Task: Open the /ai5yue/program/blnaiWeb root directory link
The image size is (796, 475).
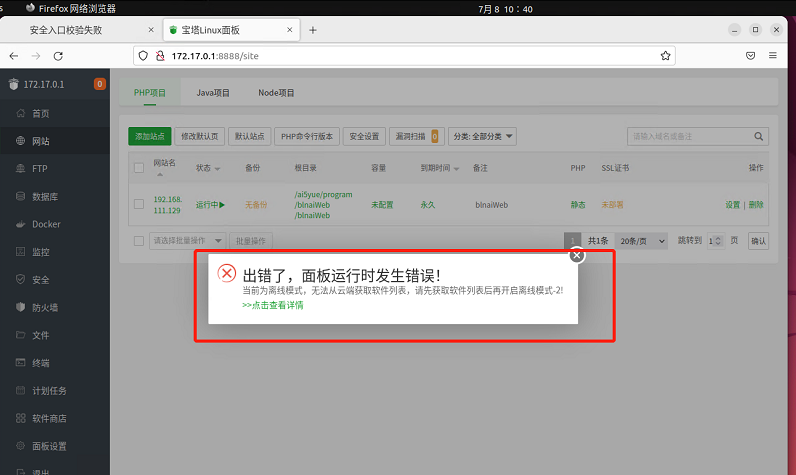Action: (323, 205)
